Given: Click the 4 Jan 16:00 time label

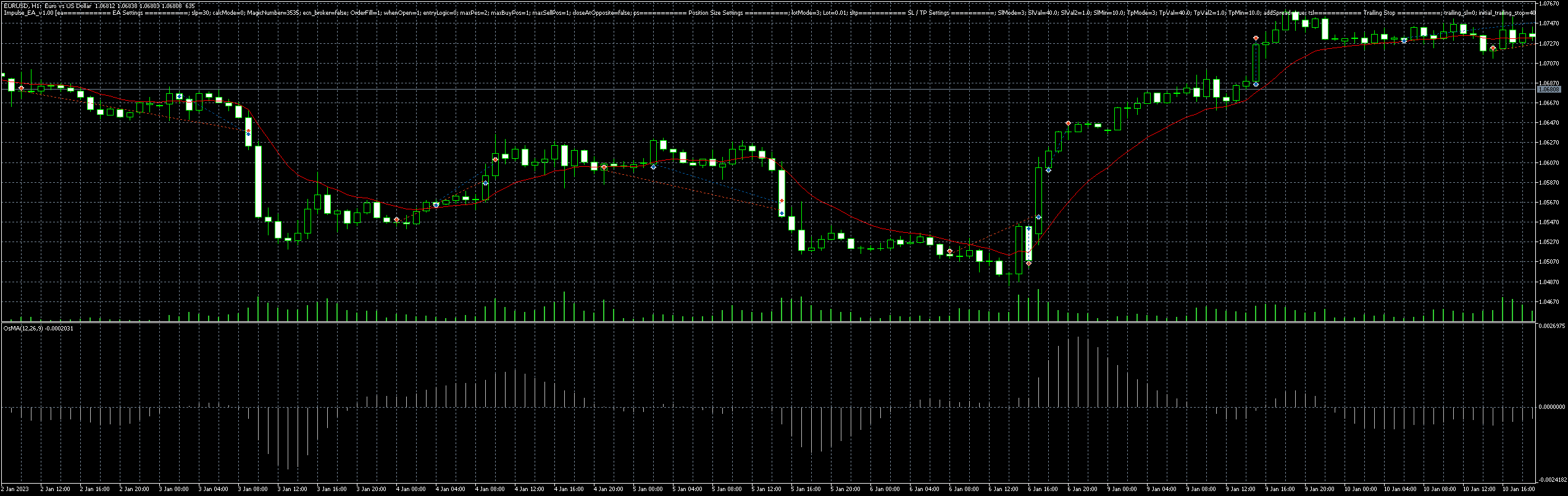Looking at the screenshot, I should (569, 489).
